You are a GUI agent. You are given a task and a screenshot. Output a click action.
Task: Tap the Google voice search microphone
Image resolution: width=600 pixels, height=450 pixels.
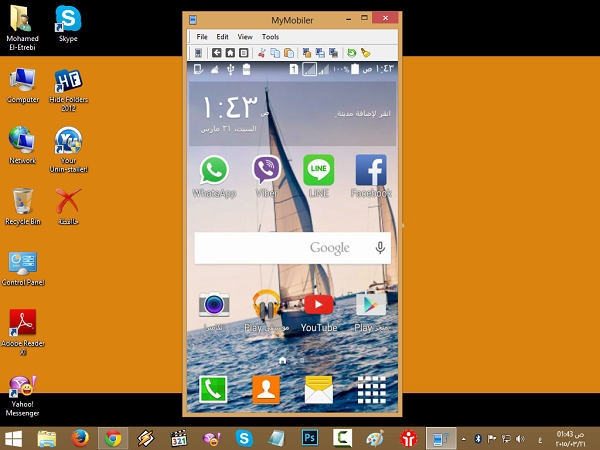(380, 248)
